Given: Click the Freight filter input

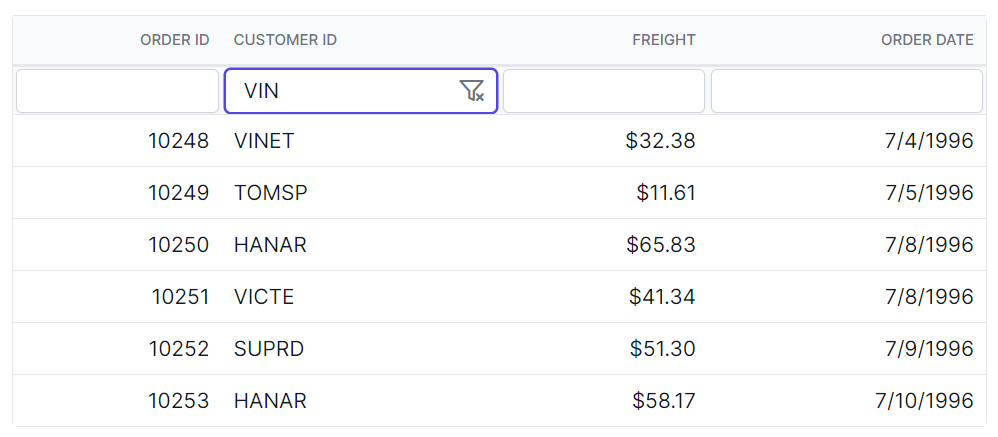Looking at the screenshot, I should (603, 91).
